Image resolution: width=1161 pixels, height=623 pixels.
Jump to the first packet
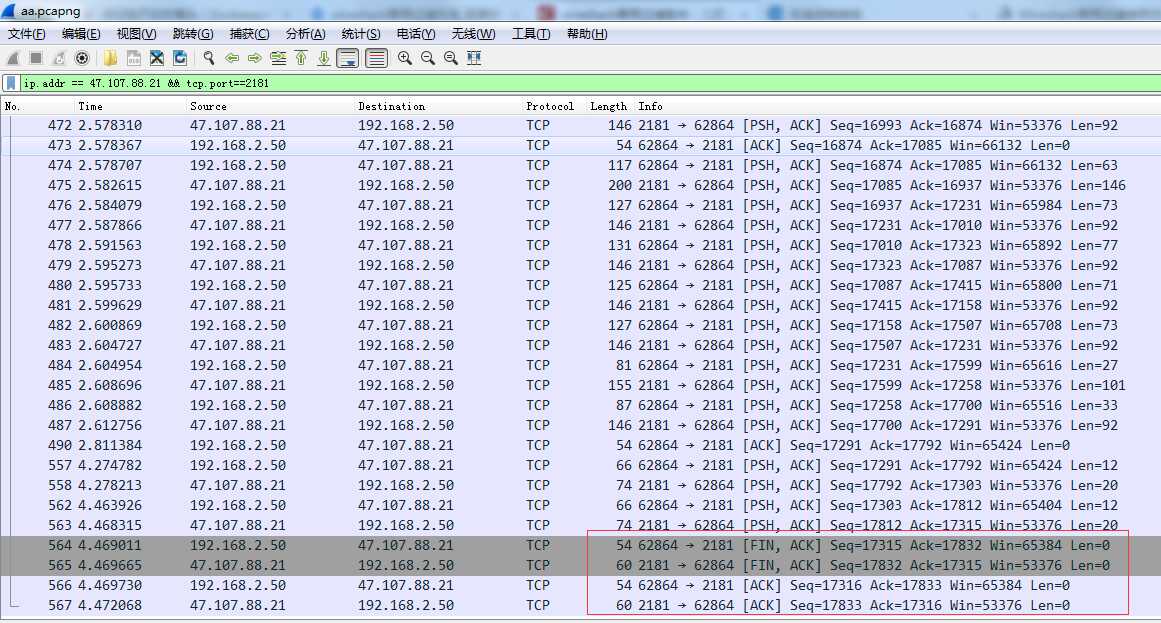tap(301, 58)
